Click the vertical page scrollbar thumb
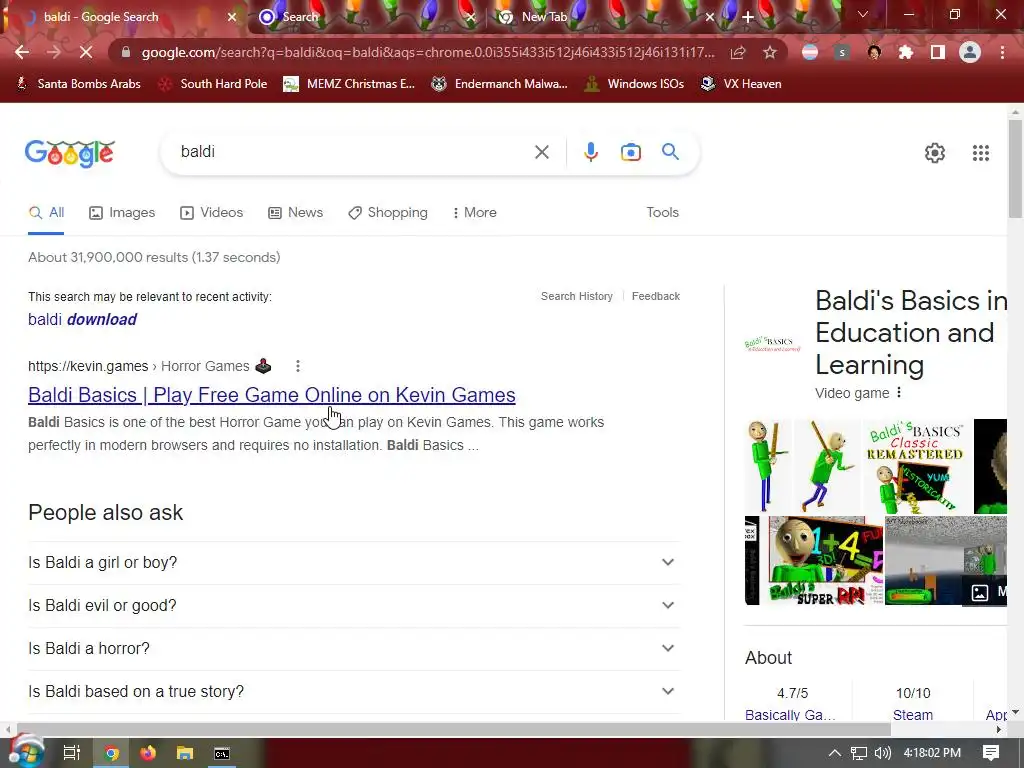The width and height of the screenshot is (1024, 768). click(x=1015, y=168)
